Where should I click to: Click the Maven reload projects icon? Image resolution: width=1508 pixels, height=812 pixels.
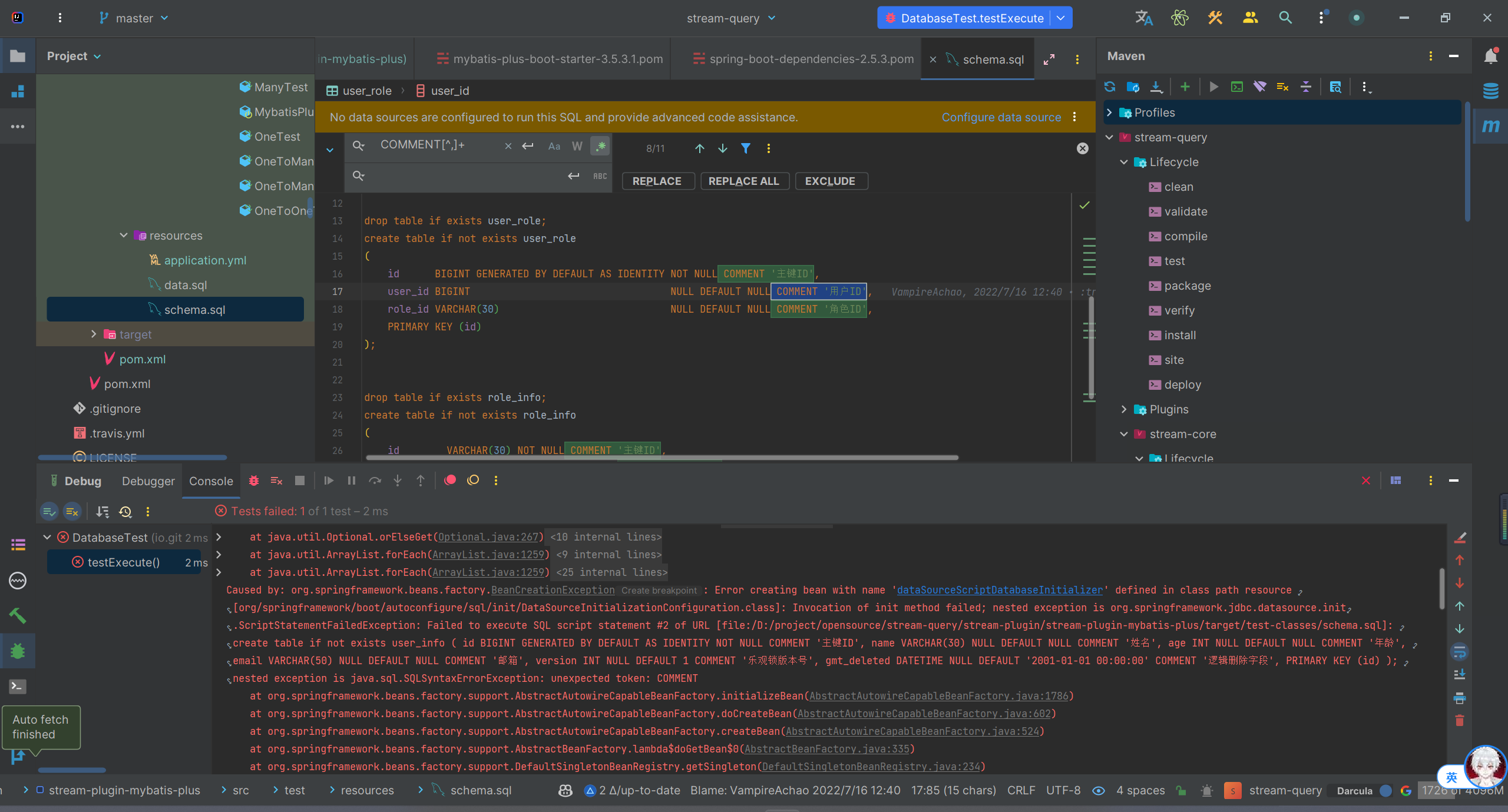tap(1110, 87)
